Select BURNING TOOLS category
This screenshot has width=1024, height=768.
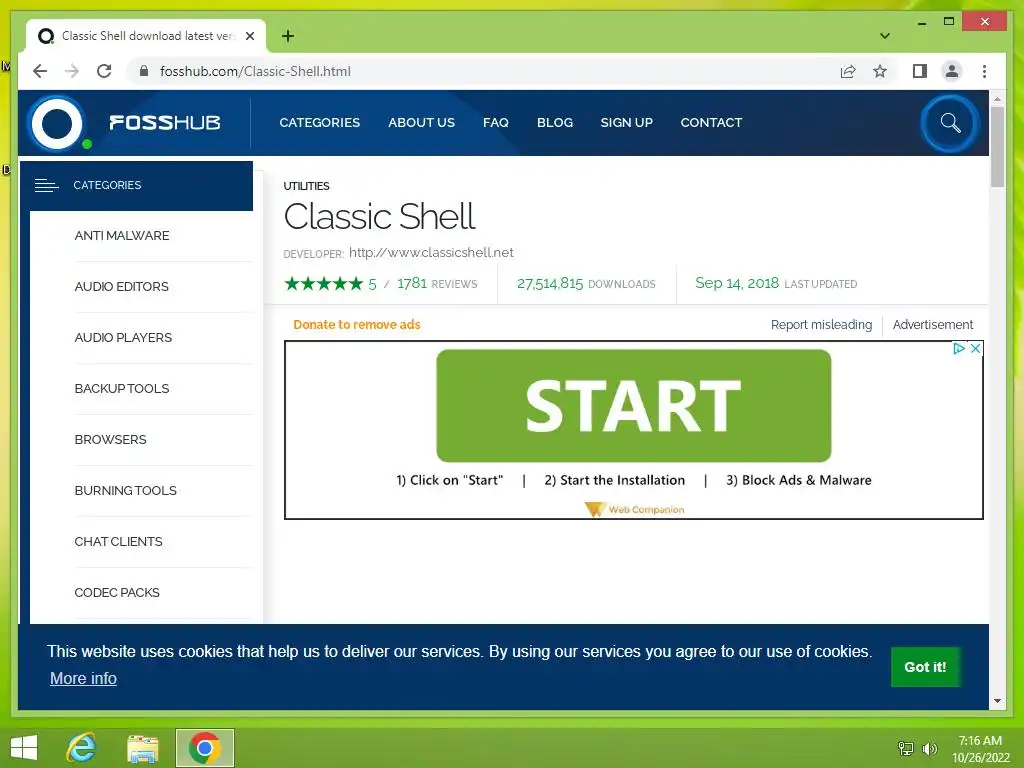coord(125,490)
